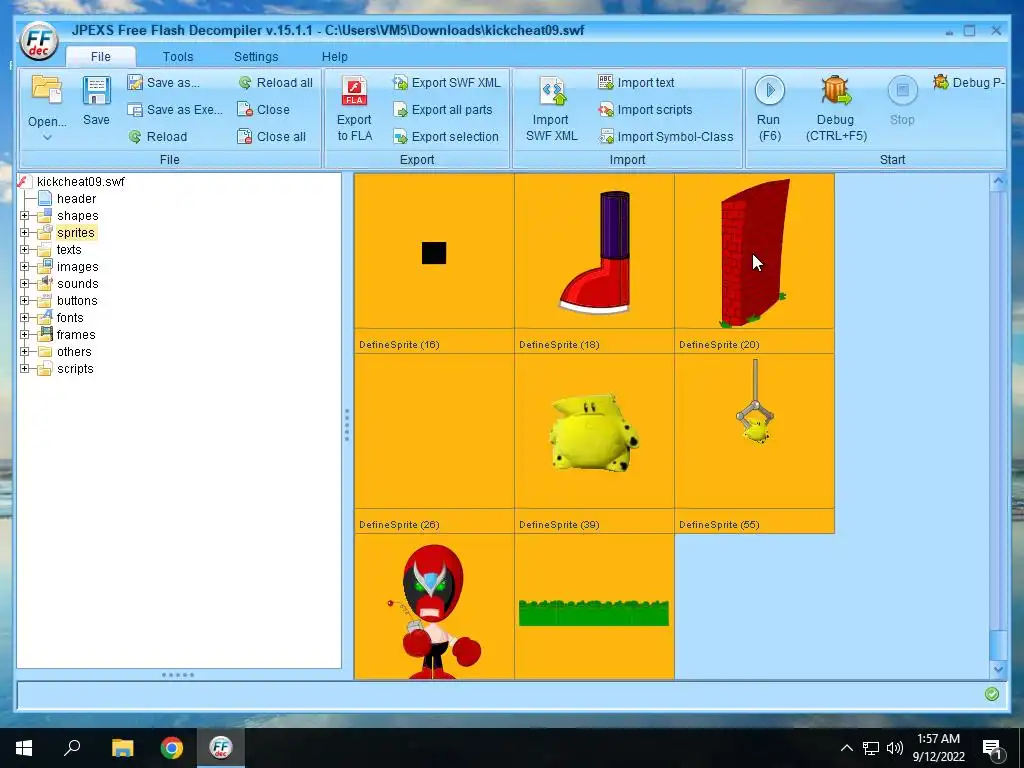The width and height of the screenshot is (1024, 768).
Task: Select kickcheat09.swf root tree item
Action: pyautogui.click(x=80, y=182)
